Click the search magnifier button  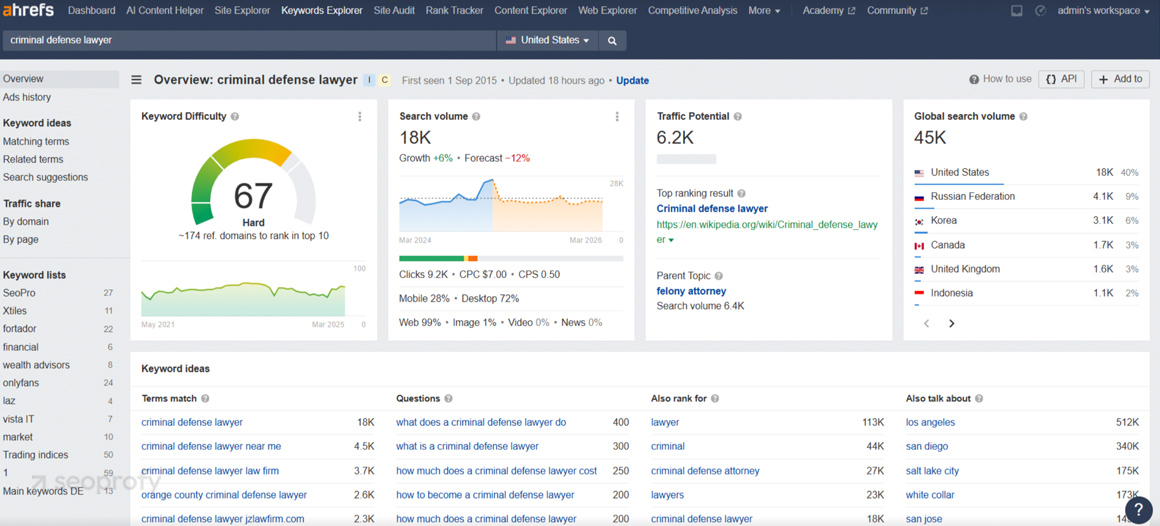pyautogui.click(x=612, y=41)
